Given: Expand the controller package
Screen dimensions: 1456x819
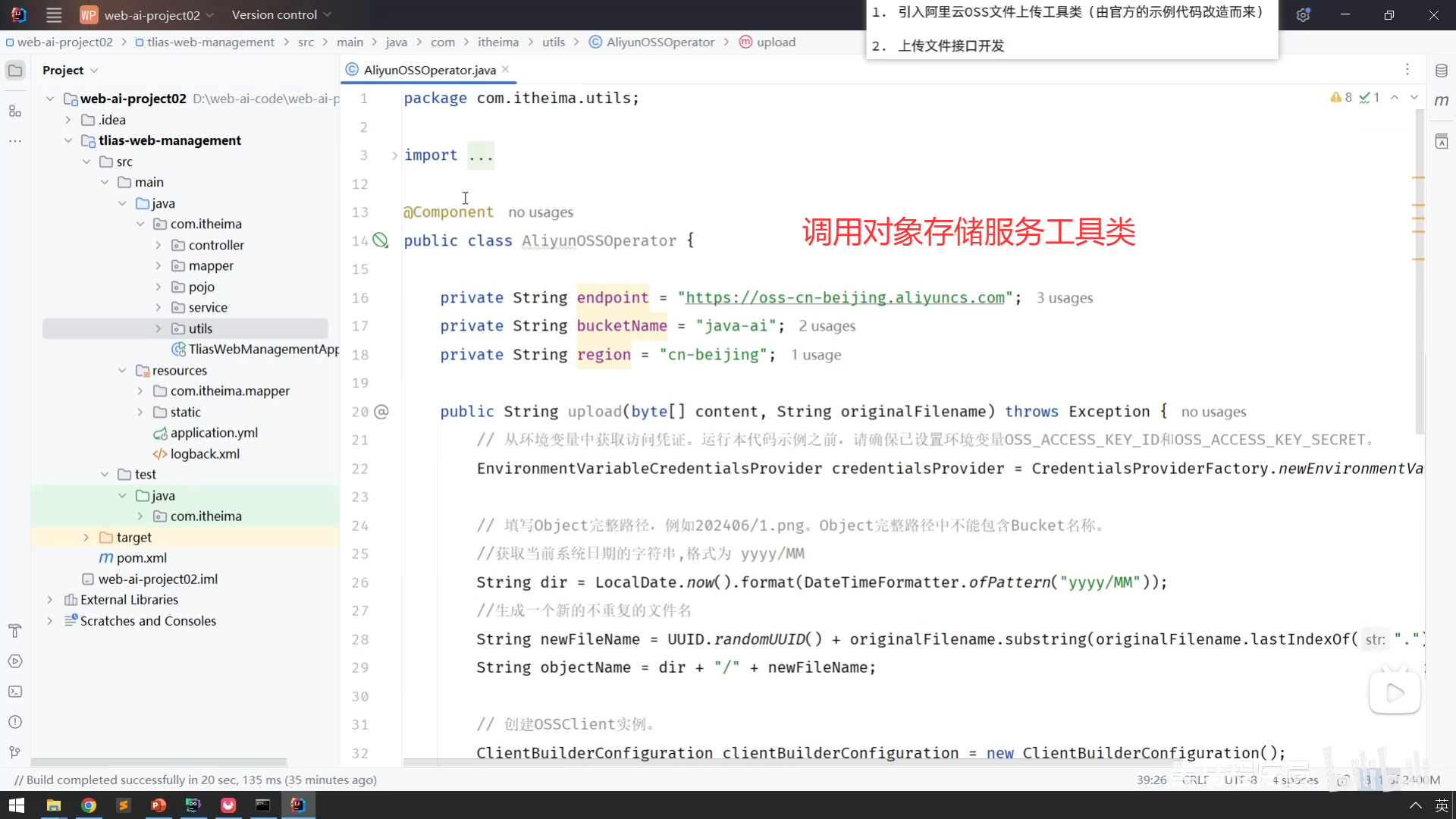Looking at the screenshot, I should (x=158, y=245).
